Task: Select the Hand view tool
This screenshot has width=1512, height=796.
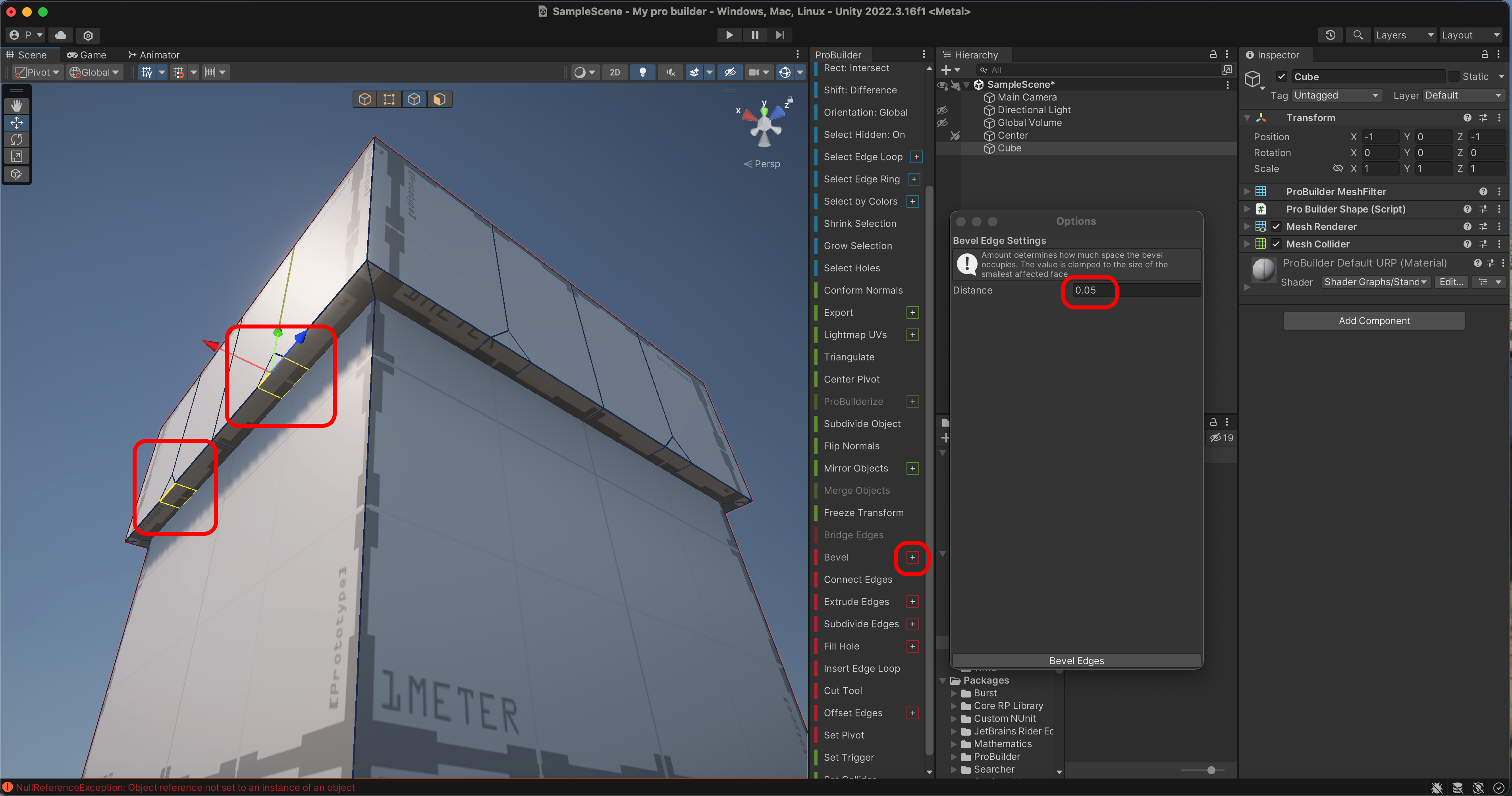Action: click(x=16, y=106)
